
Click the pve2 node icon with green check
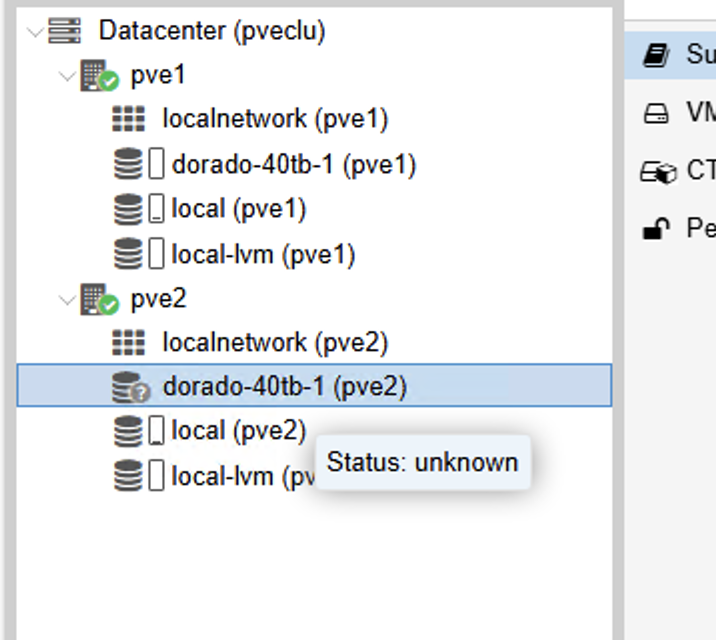100,299
